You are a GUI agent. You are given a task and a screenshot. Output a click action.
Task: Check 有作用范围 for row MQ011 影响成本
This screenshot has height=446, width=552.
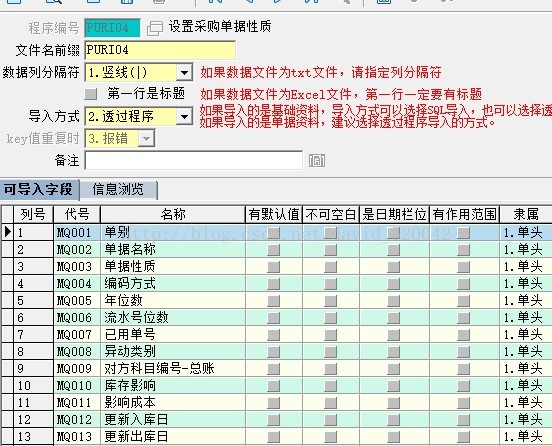464,403
